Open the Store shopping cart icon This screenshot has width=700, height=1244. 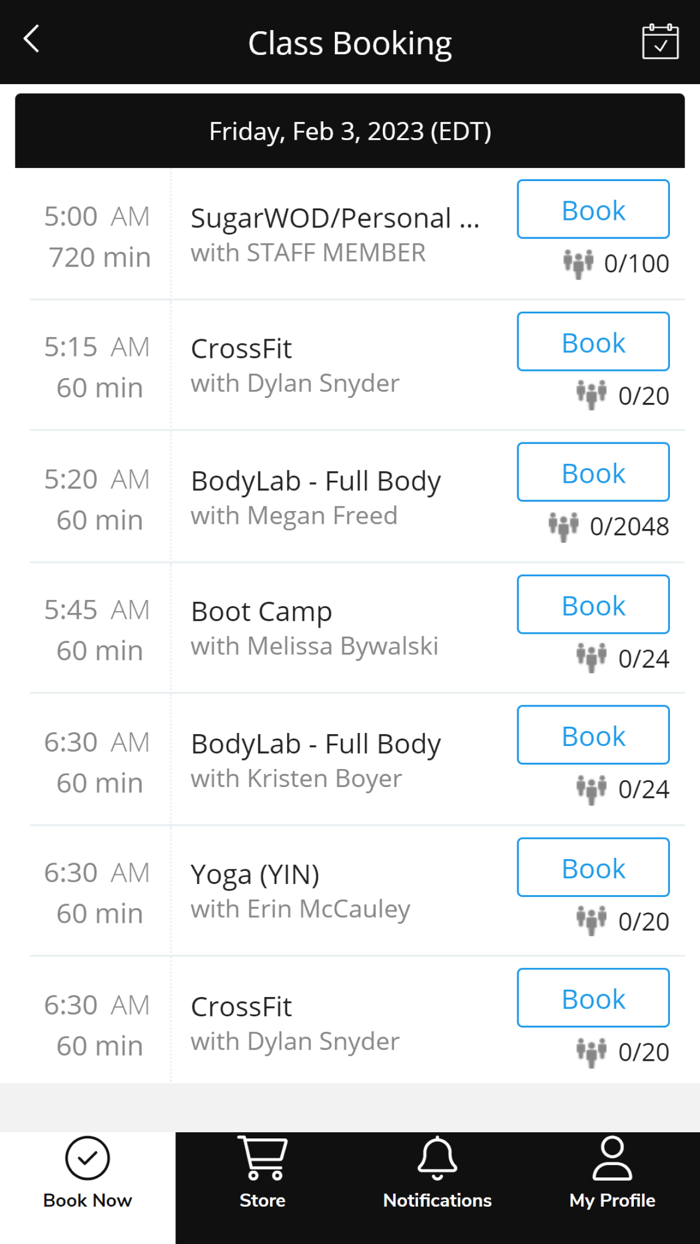point(262,1158)
